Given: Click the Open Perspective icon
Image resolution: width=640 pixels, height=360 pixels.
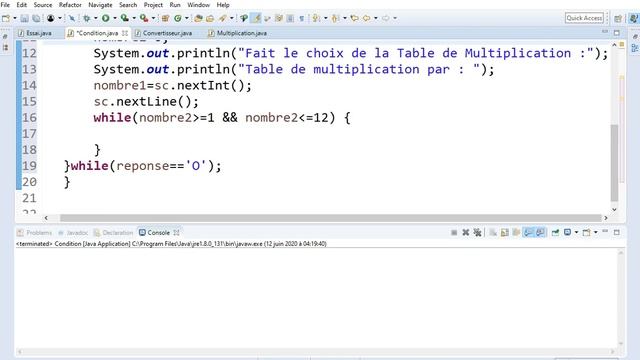Looking at the screenshot, I should (x=618, y=18).
